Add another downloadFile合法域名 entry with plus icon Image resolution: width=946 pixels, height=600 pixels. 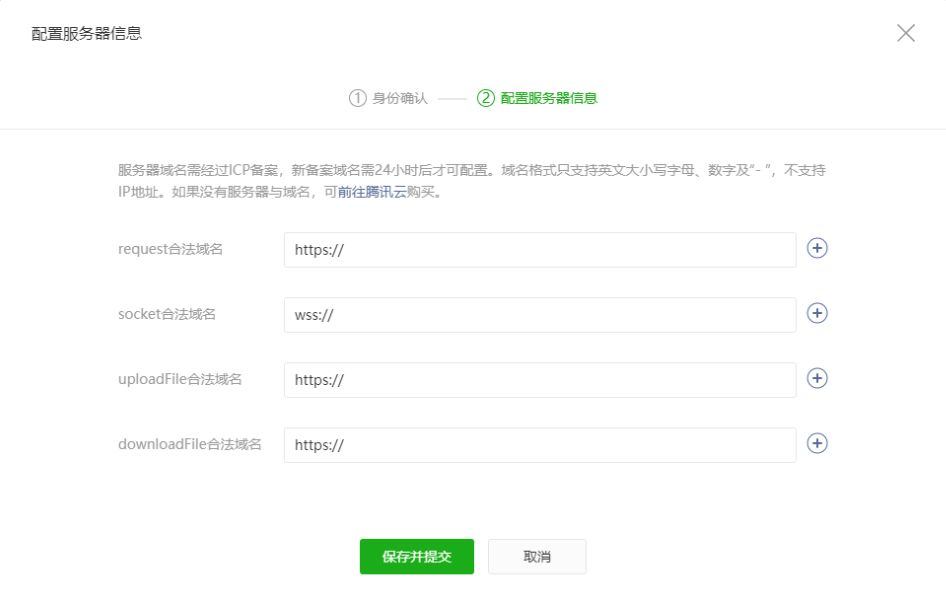tap(817, 443)
